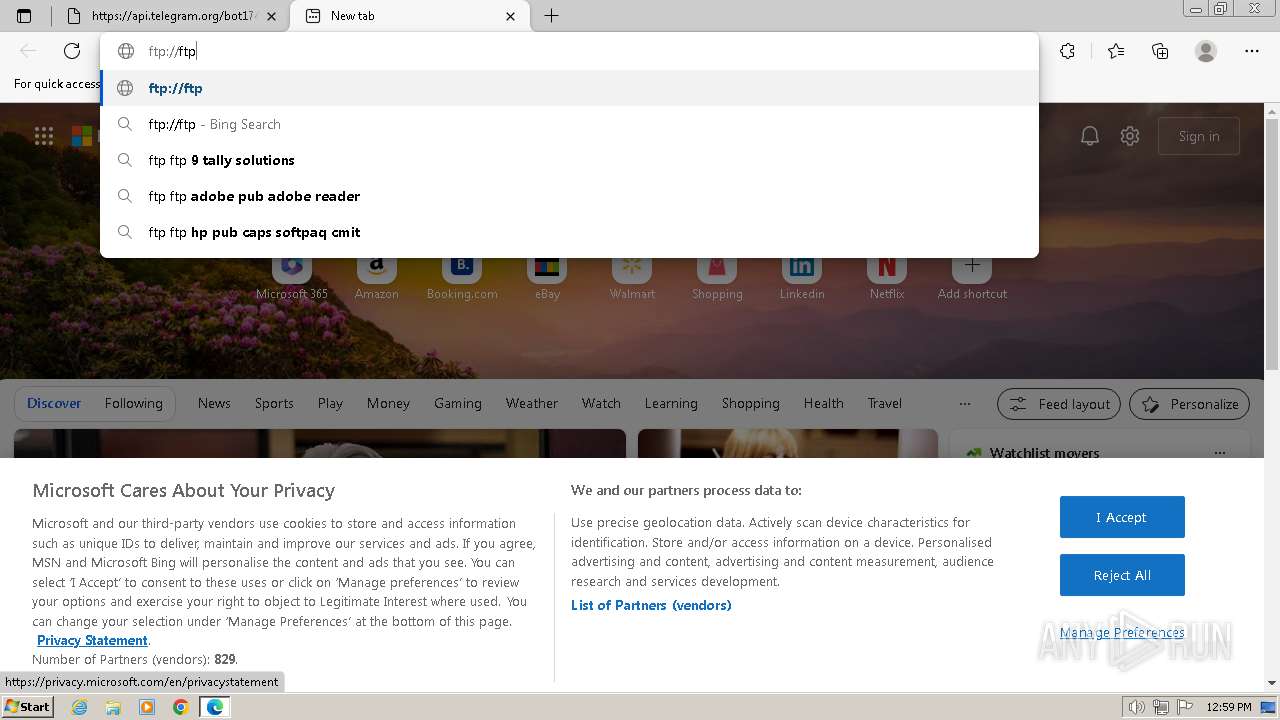
Task: Open the user profile avatar
Action: 1206,51
